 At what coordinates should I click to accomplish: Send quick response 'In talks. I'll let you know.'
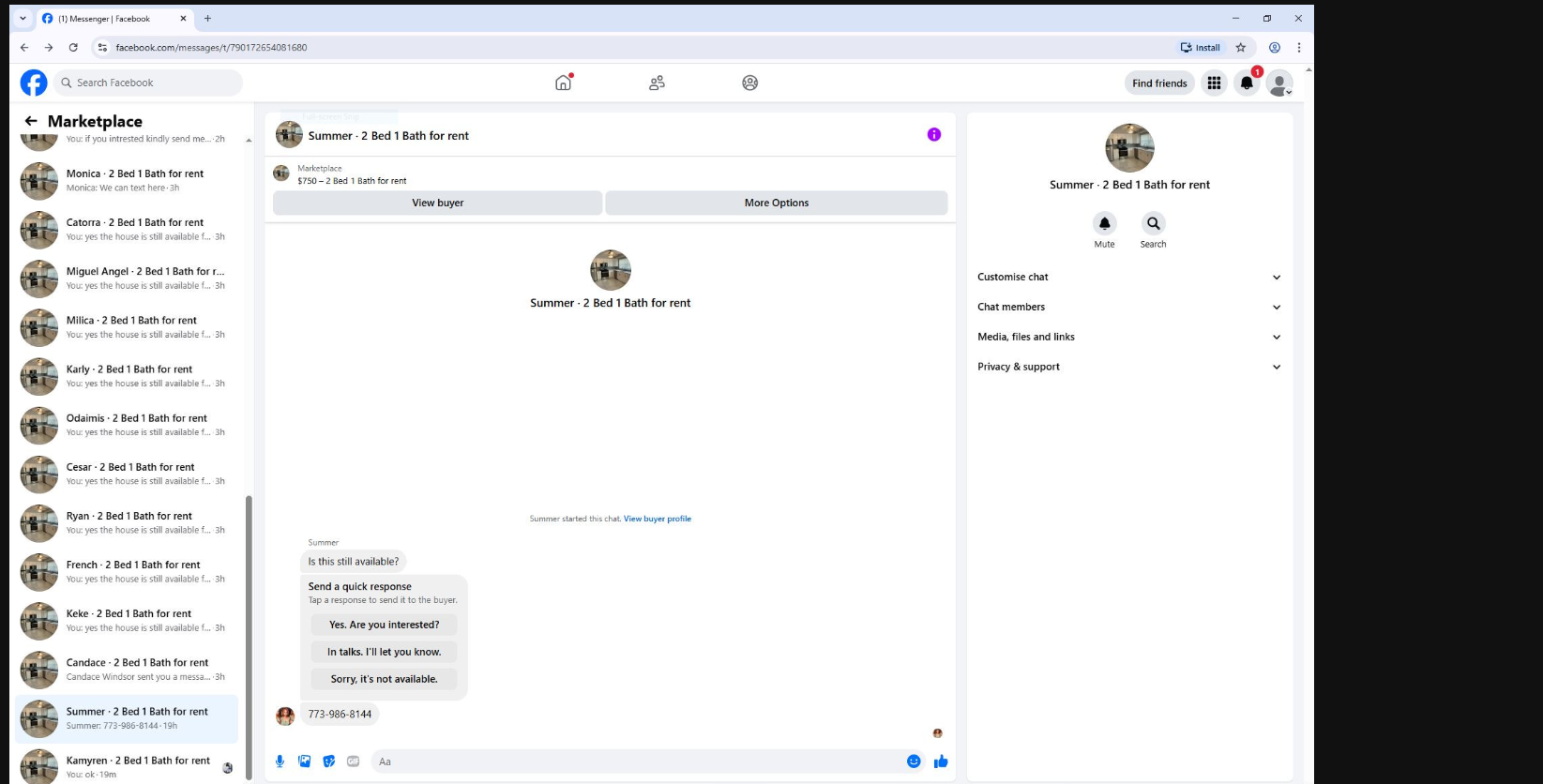[x=384, y=652]
